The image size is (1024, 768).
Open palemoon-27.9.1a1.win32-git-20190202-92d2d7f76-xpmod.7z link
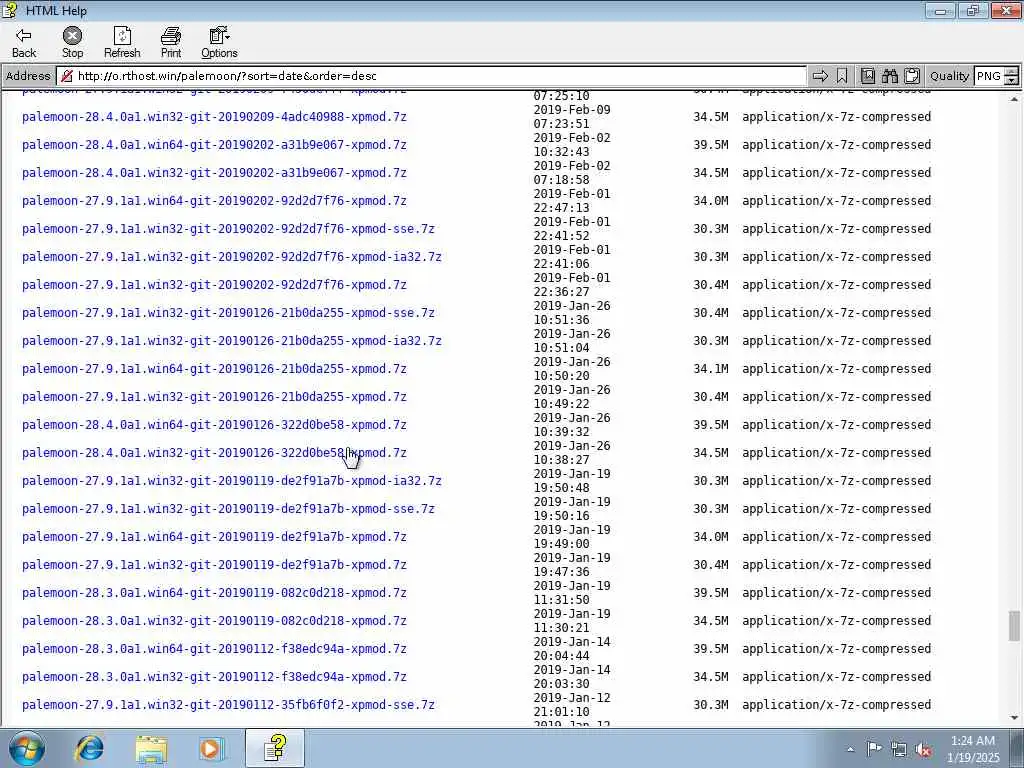click(214, 285)
